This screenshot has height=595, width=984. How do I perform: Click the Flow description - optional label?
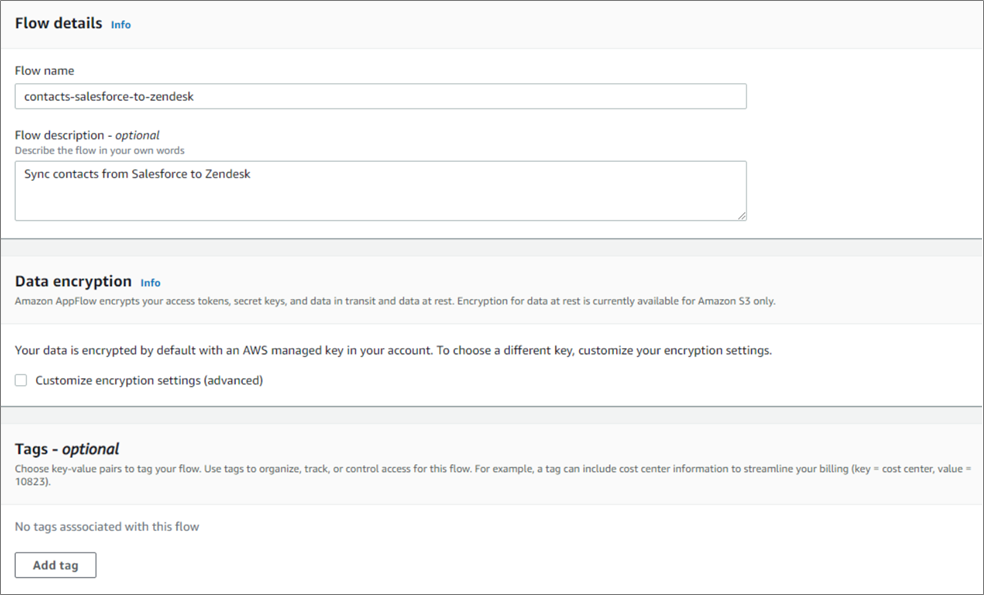click(87, 135)
